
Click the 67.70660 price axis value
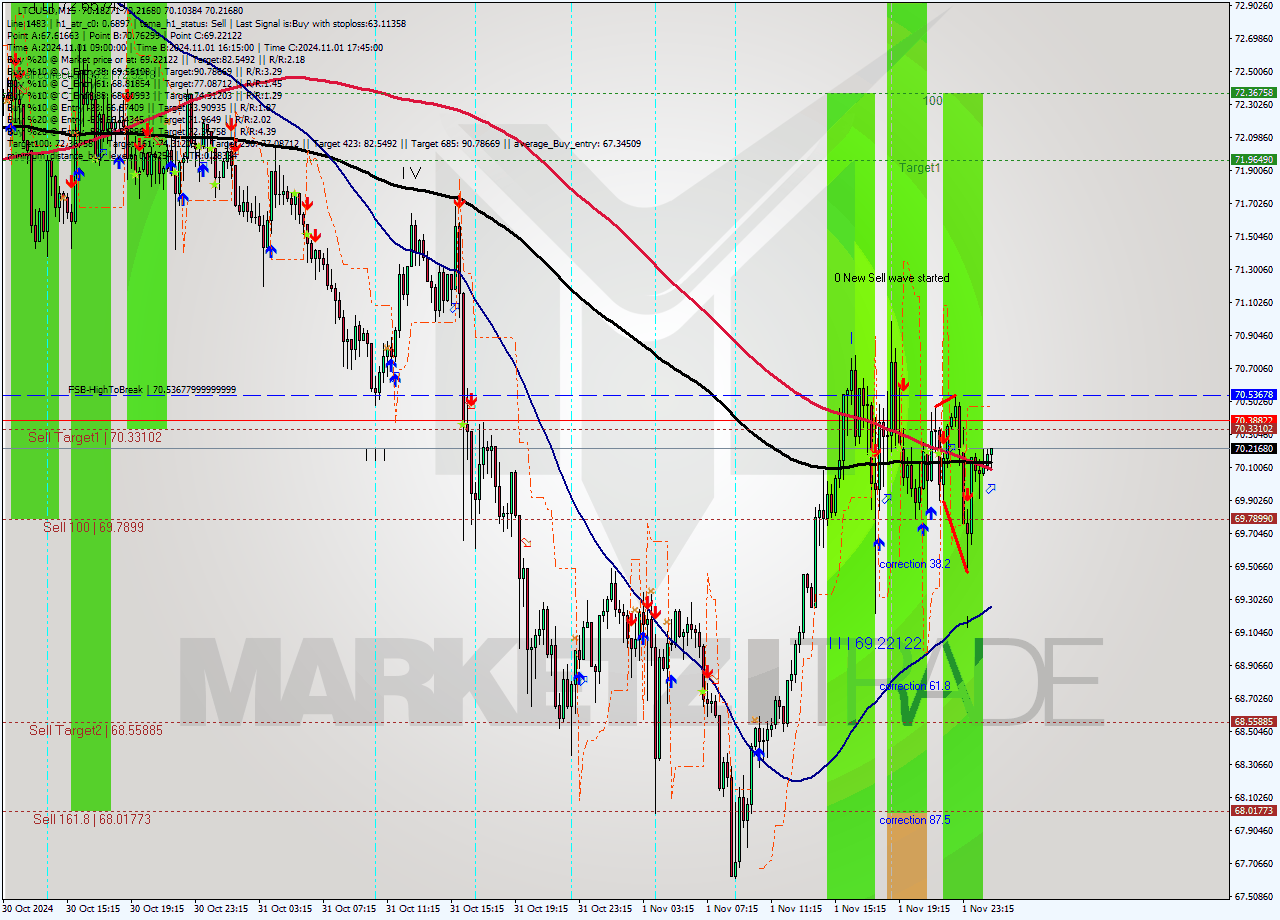tap(1254, 863)
